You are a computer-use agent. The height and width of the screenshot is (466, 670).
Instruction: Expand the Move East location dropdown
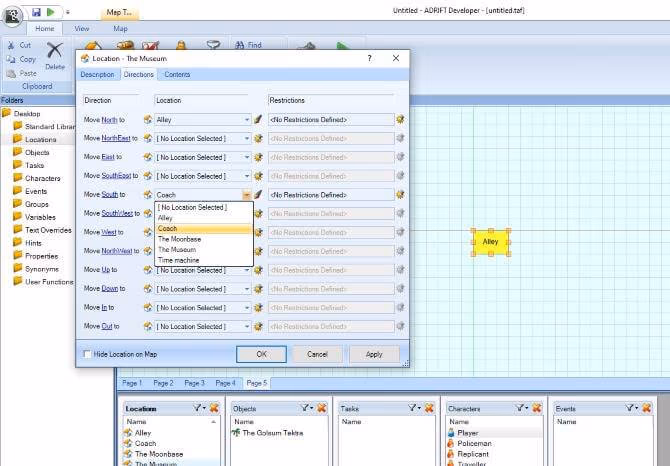247,157
